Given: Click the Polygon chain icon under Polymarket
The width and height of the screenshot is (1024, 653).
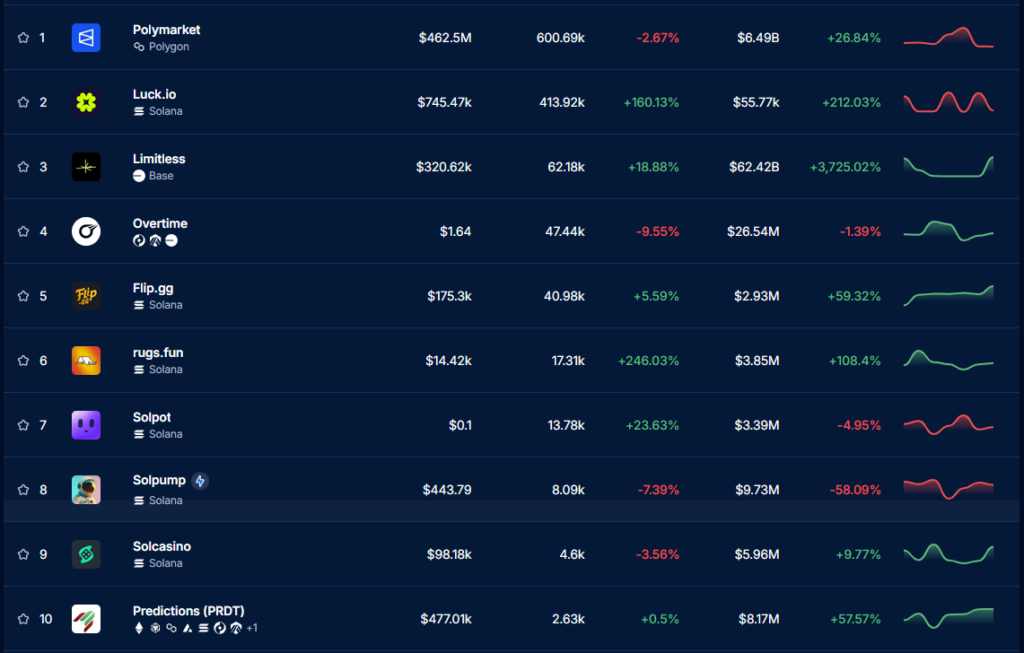Looking at the screenshot, I should (138, 47).
